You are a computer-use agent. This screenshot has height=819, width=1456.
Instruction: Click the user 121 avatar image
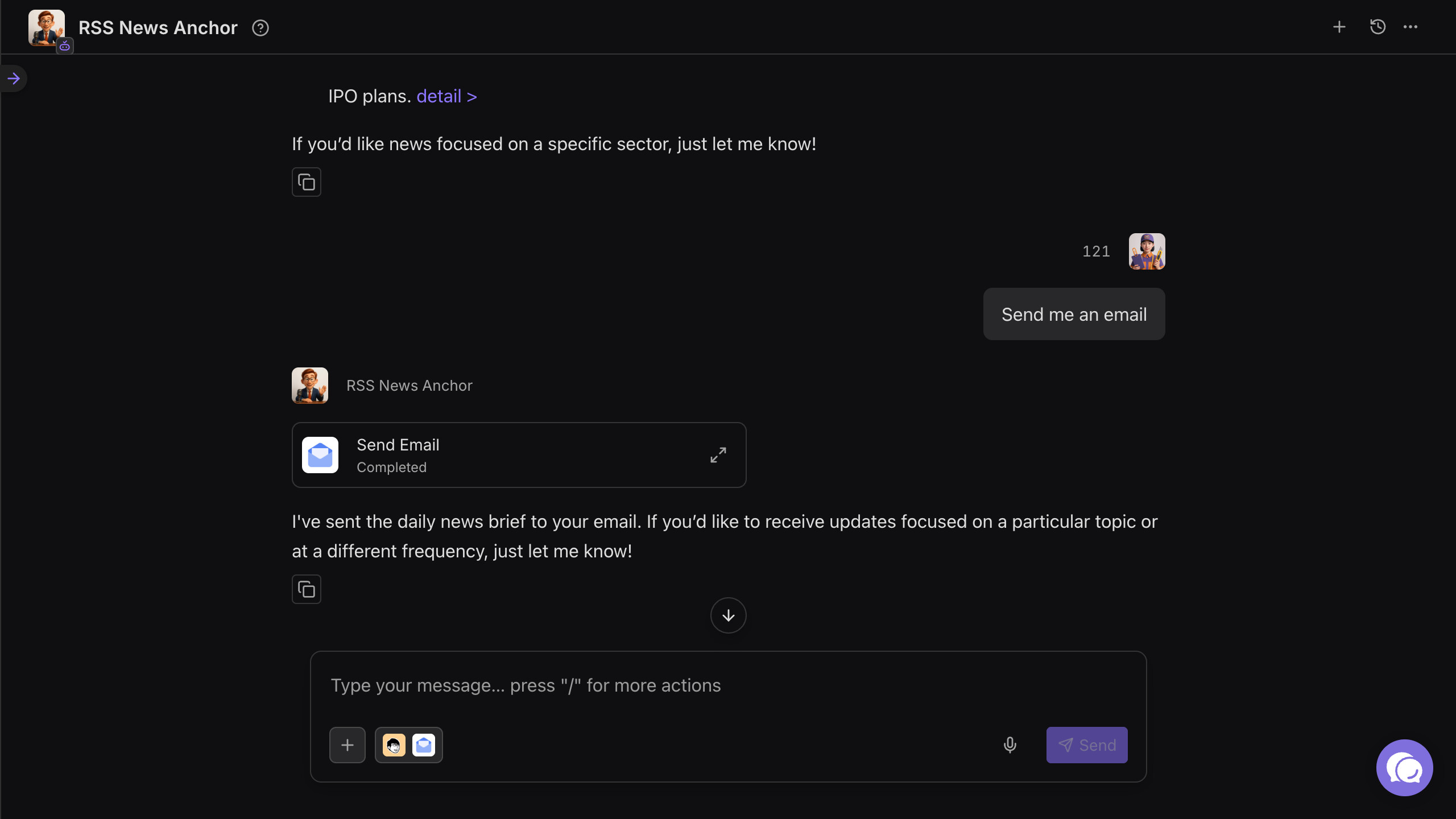click(1147, 251)
